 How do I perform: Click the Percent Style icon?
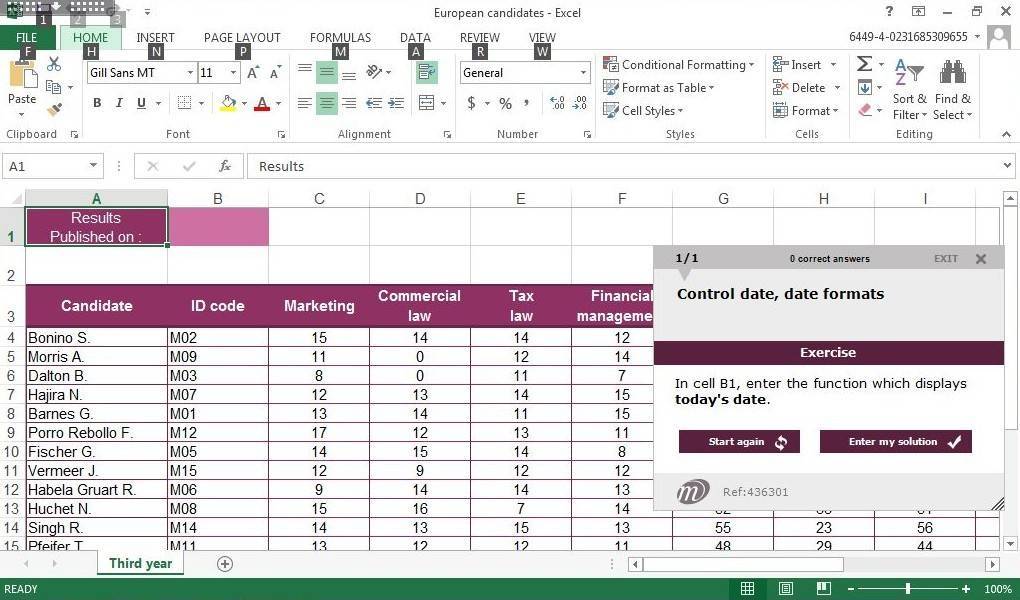point(505,103)
